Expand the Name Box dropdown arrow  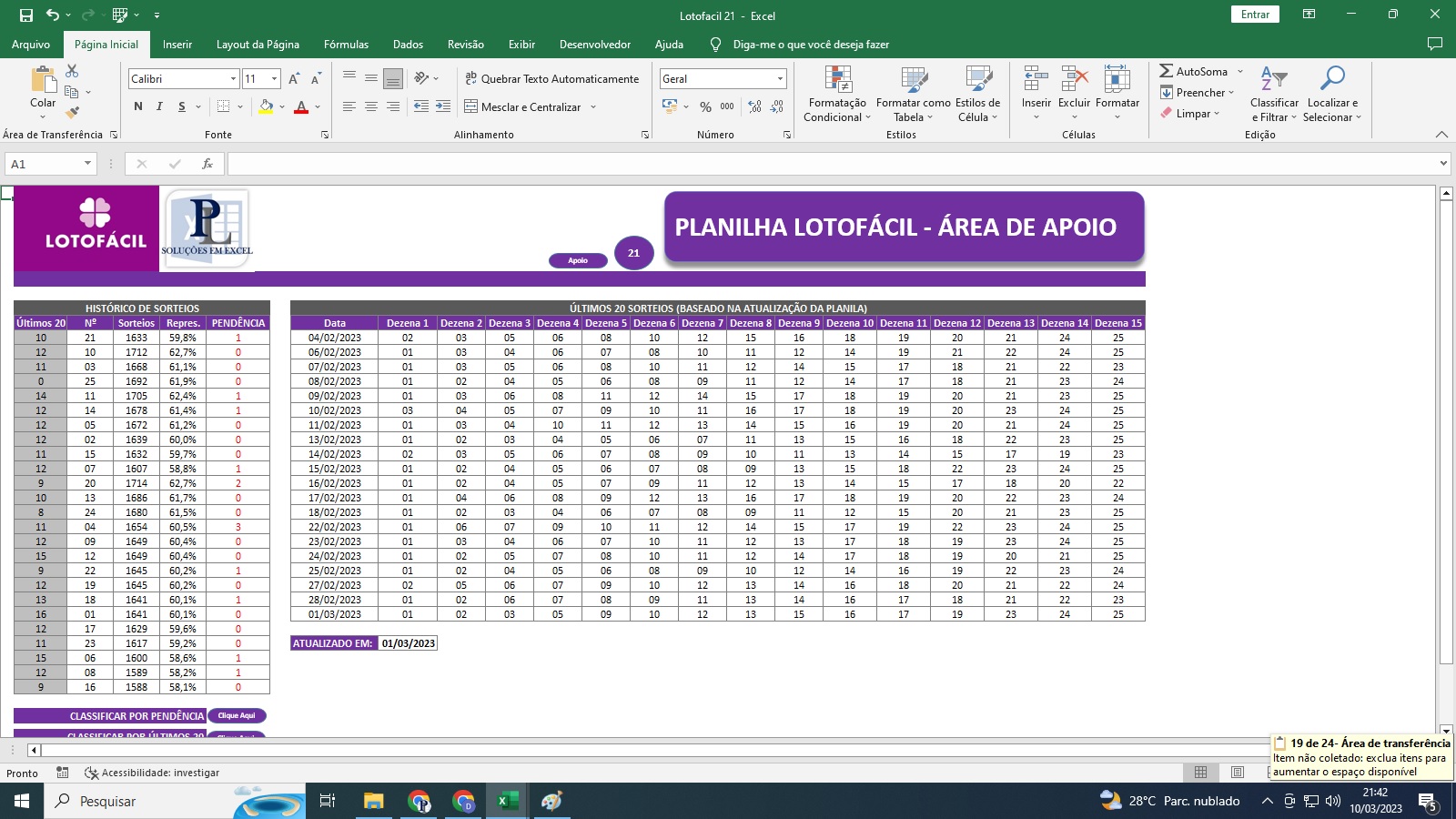pos(87,164)
